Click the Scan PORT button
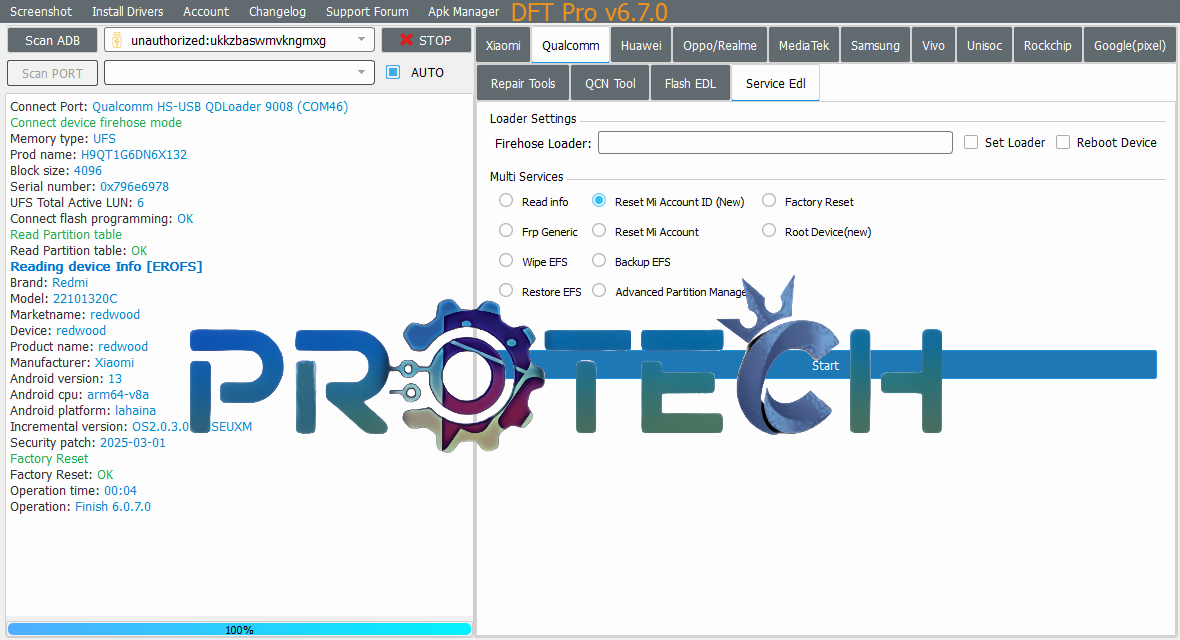 (x=53, y=73)
